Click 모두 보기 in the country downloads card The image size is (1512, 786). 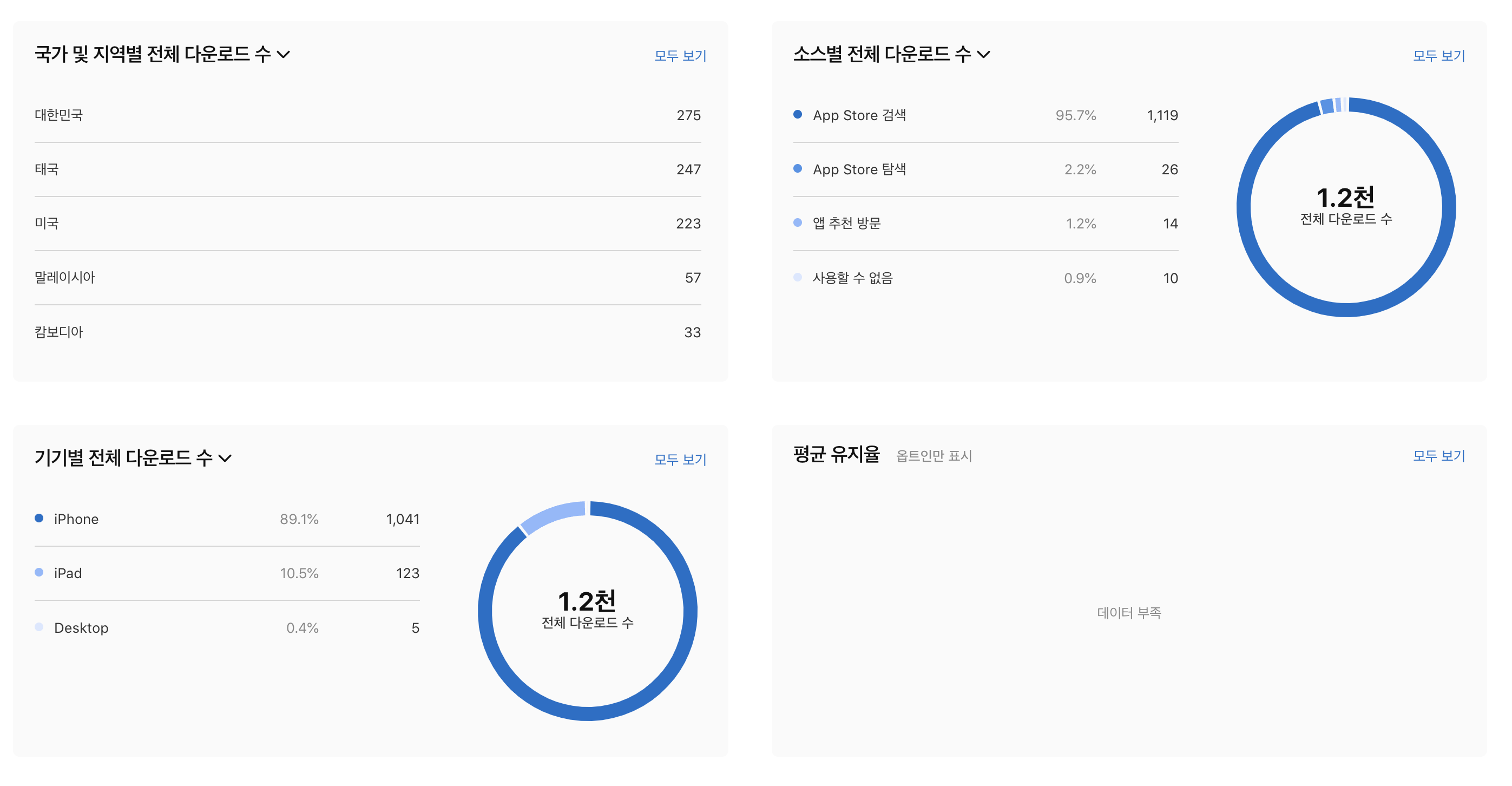click(x=680, y=56)
